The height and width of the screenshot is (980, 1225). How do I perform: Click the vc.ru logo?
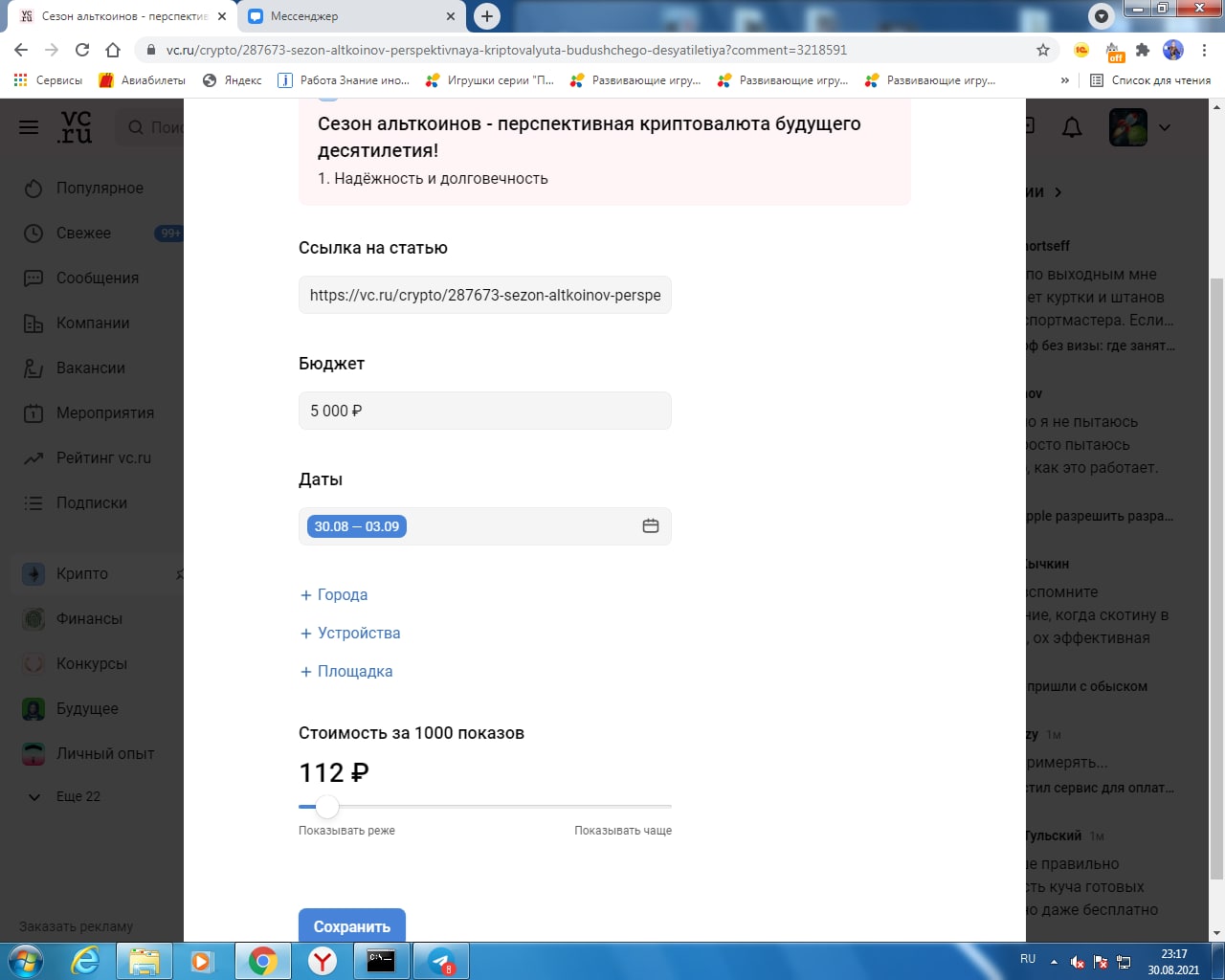coord(76,127)
